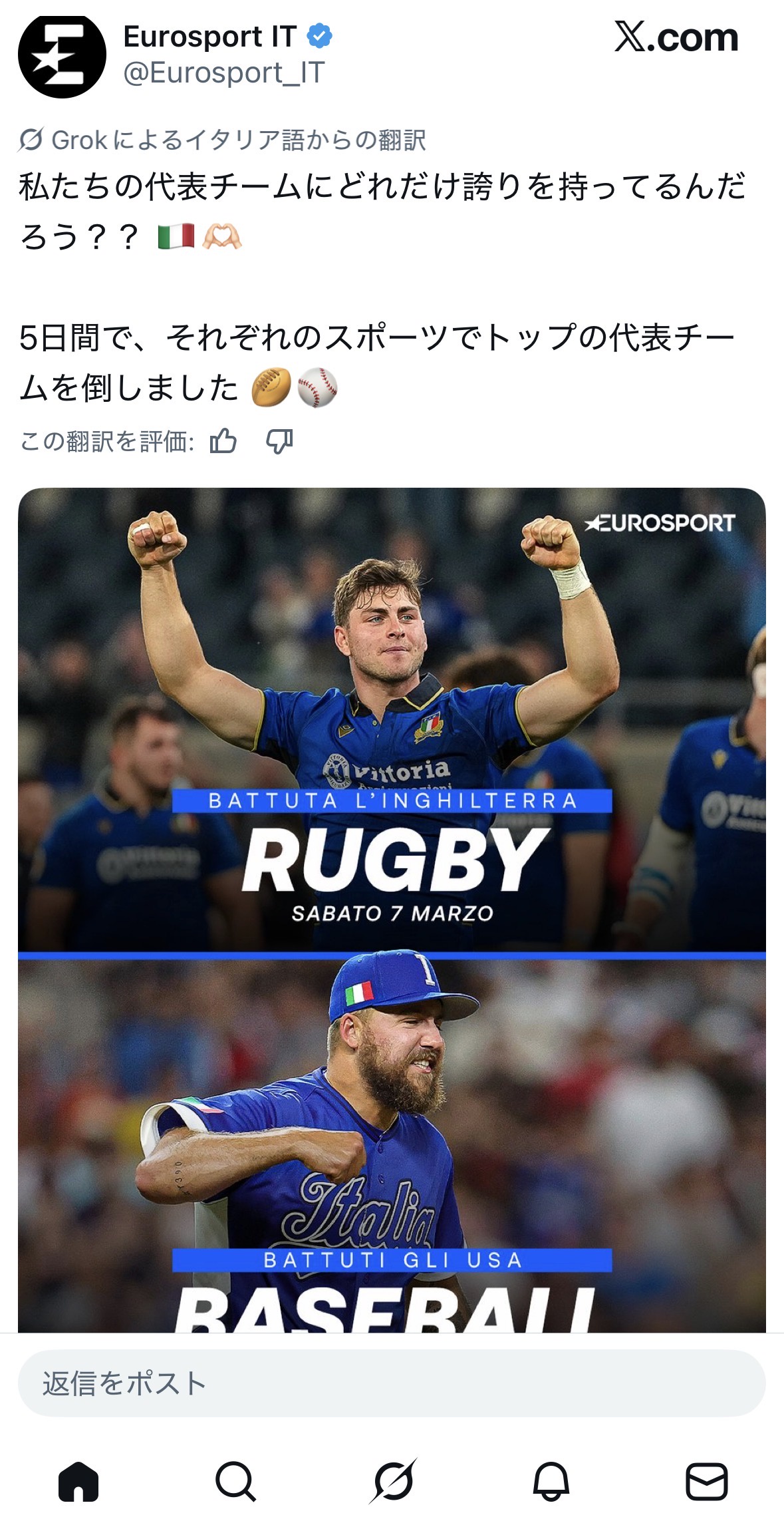Tap the Home icon in bottom navigation
Viewport: 784px width, 1531px height.
[x=78, y=1482]
